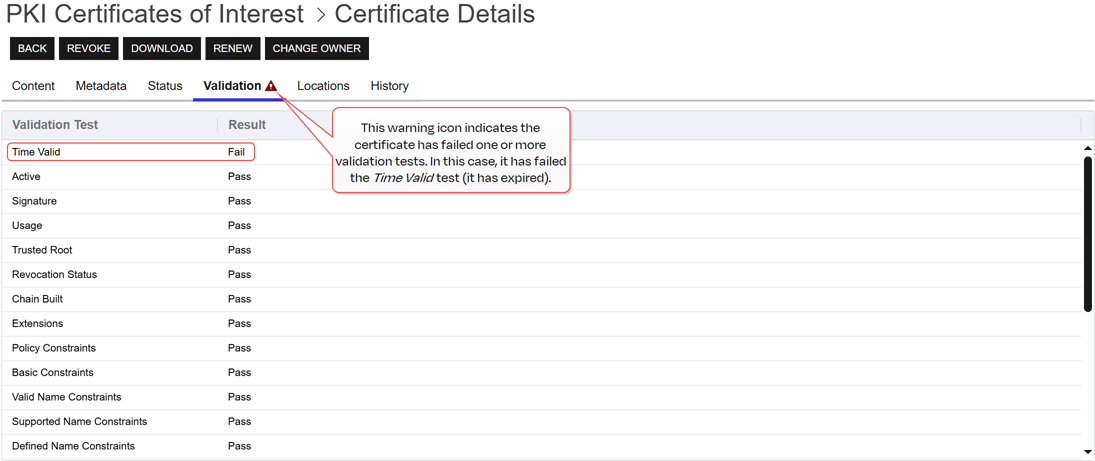The width and height of the screenshot is (1095, 461).
Task: Switch to the Content tab
Action: (33, 86)
